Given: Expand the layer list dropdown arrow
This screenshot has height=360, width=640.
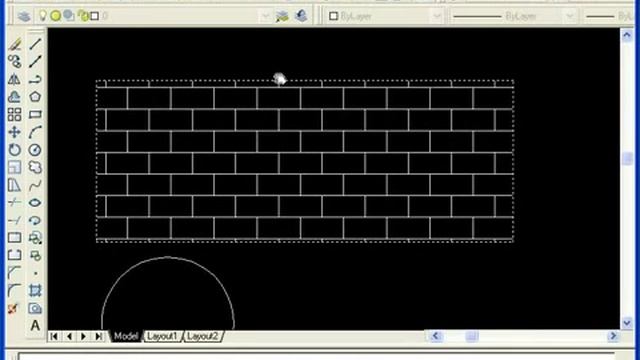Looking at the screenshot, I should pos(265,16).
